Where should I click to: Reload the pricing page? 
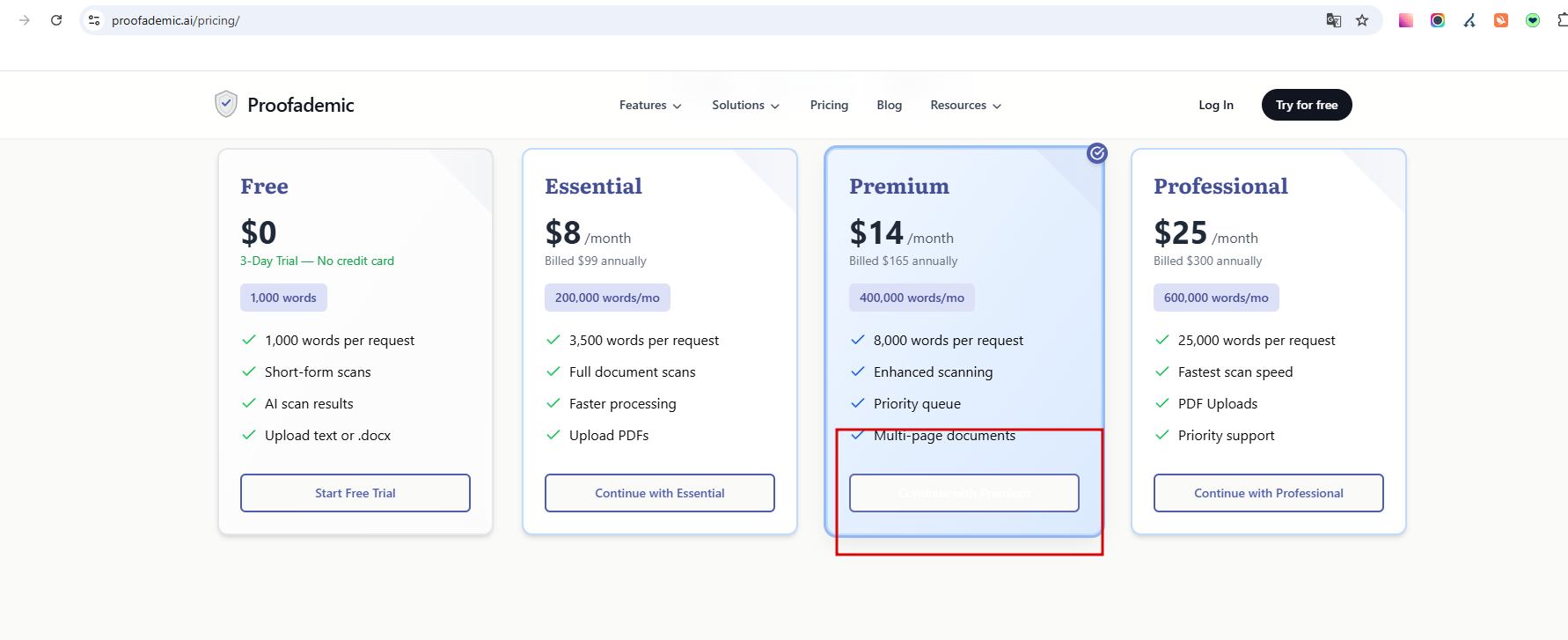click(x=56, y=20)
